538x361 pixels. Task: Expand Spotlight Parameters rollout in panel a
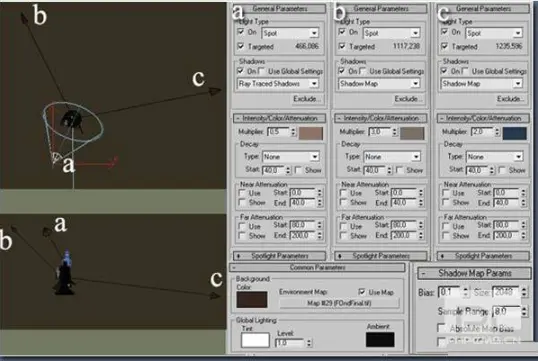280,256
